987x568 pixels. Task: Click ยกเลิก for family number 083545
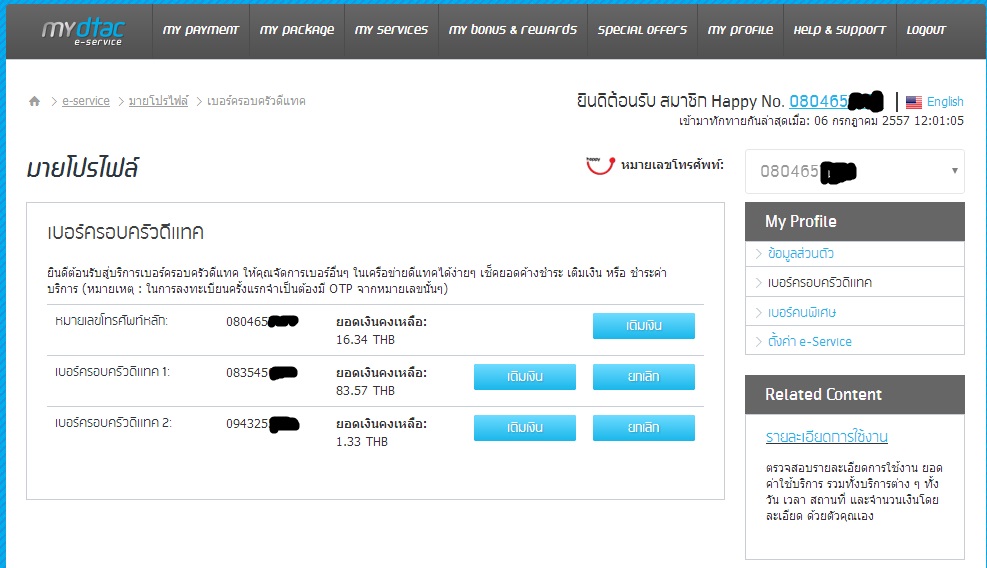point(643,377)
